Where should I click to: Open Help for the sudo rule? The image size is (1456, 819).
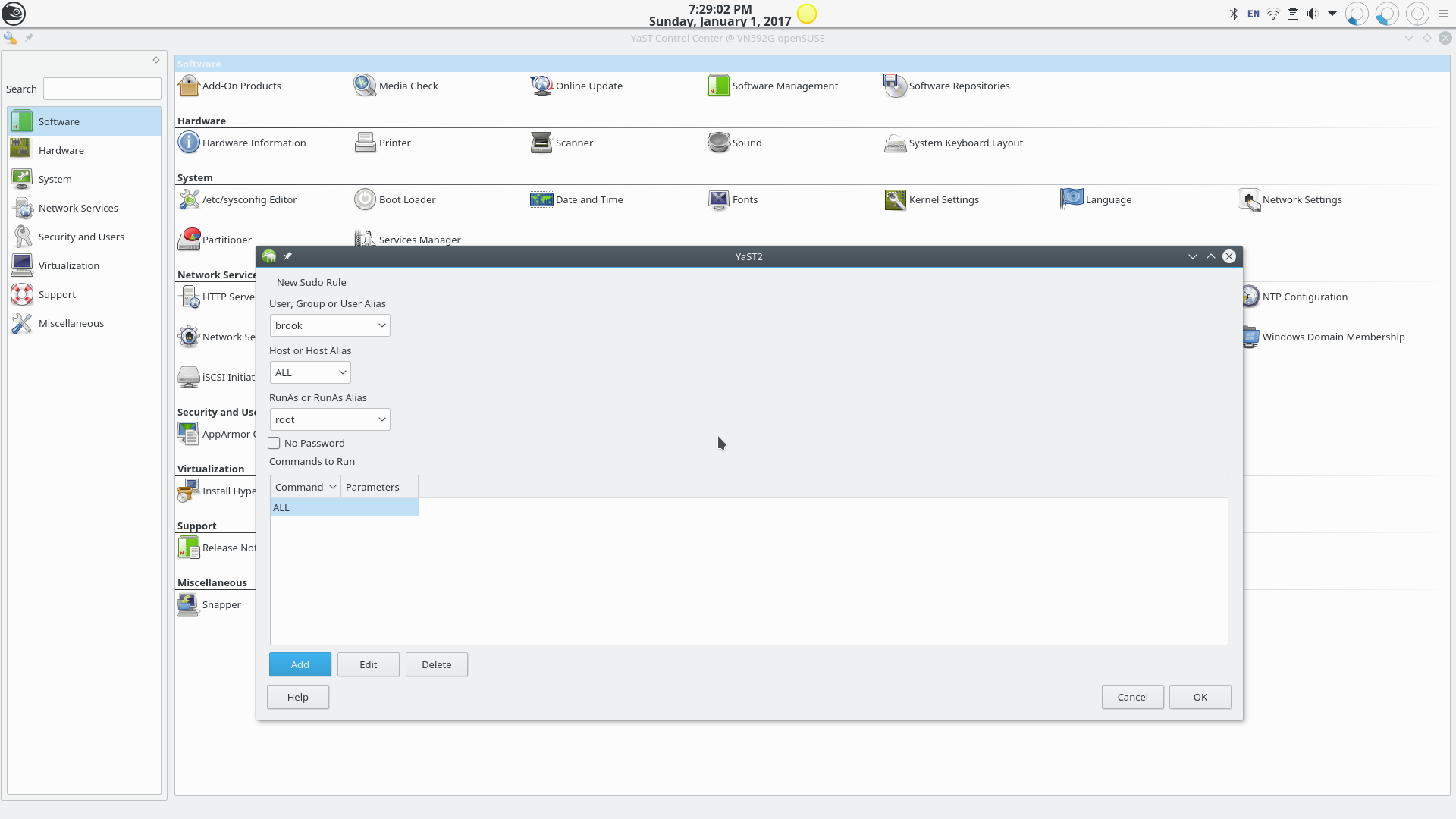[298, 697]
